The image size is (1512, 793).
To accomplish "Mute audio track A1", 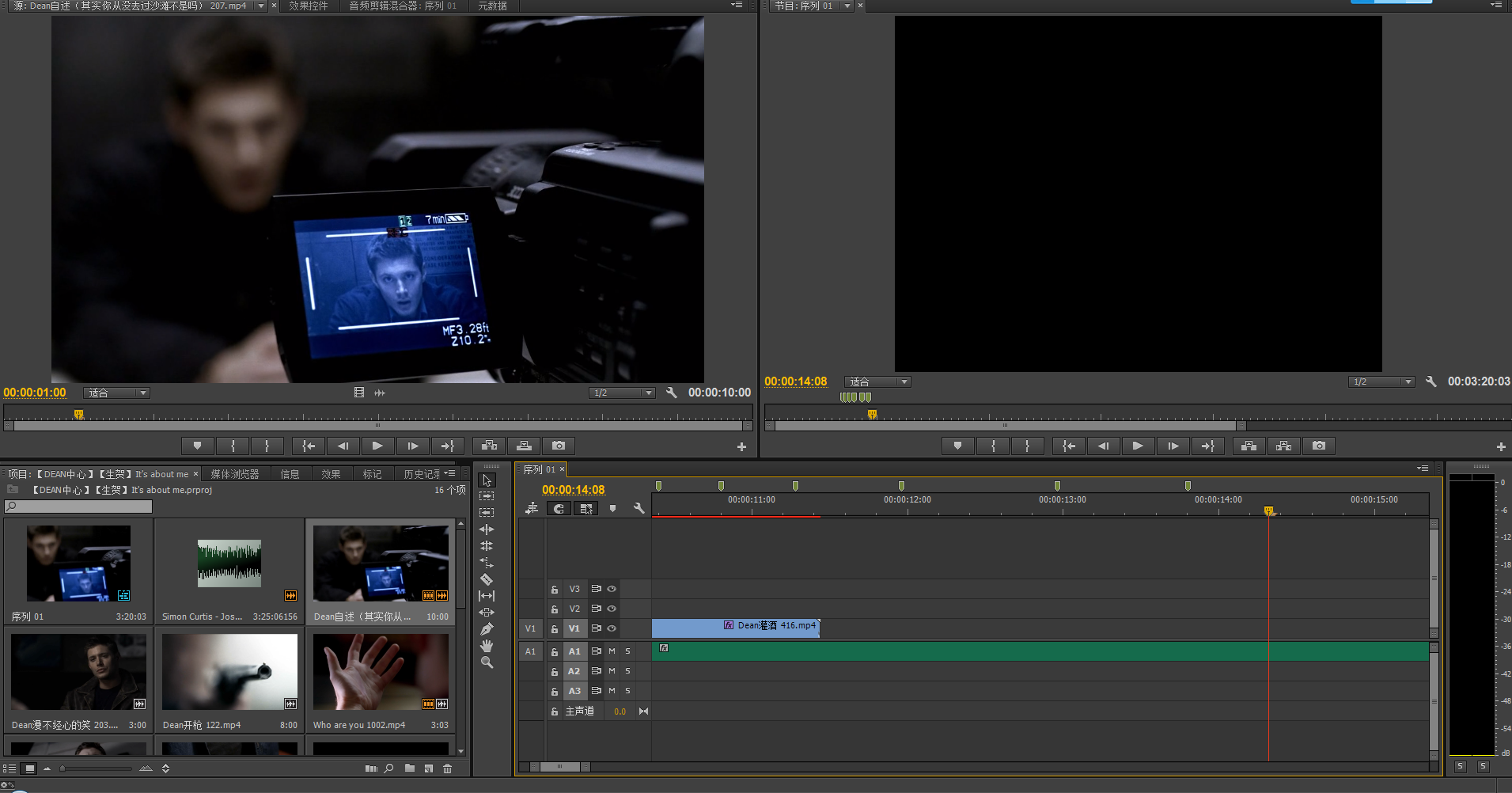I will pyautogui.click(x=612, y=651).
